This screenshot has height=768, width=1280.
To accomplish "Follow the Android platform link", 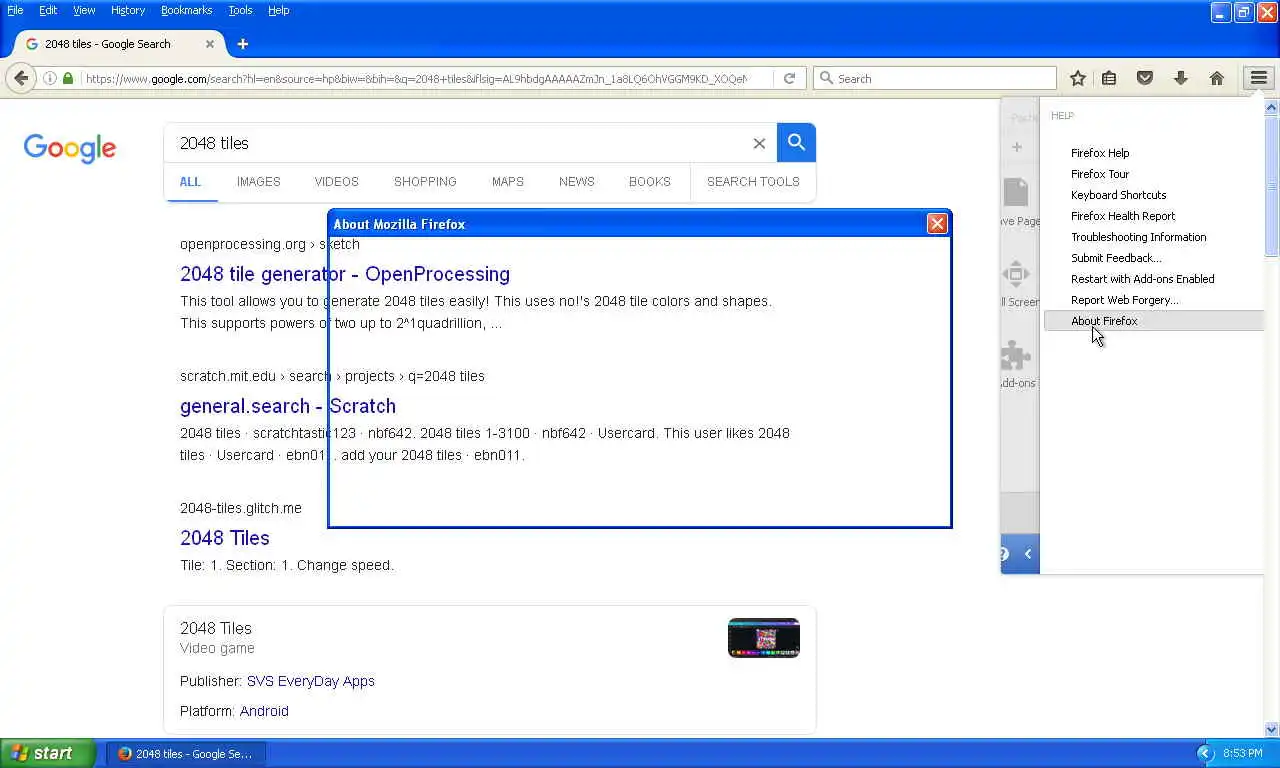I will [264, 711].
